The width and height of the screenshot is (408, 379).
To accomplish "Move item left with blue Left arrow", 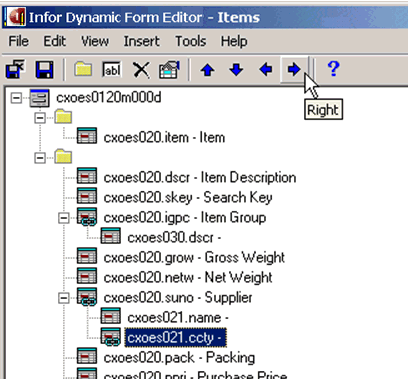I will 266,70.
